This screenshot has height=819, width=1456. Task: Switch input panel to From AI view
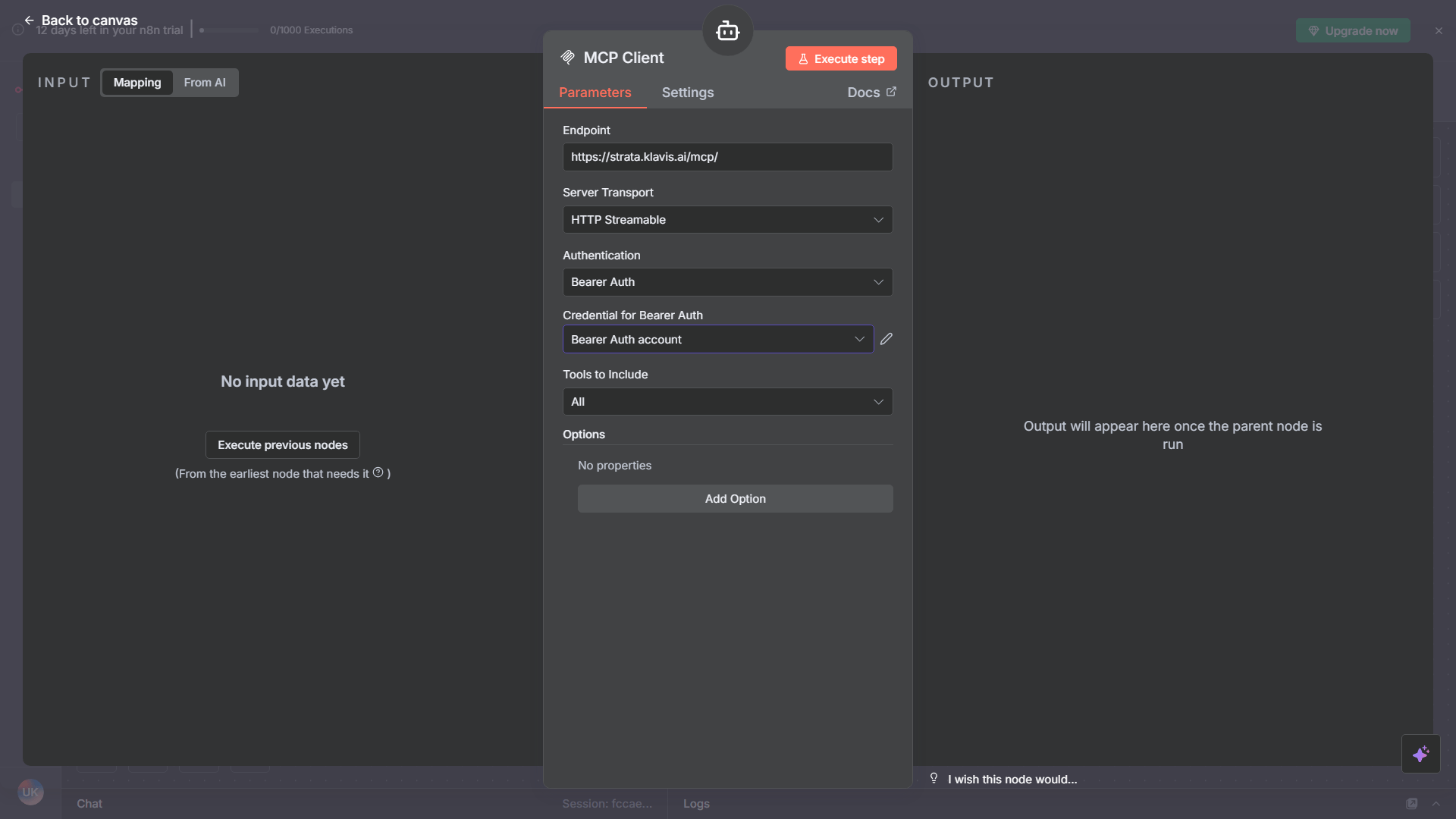pos(205,82)
